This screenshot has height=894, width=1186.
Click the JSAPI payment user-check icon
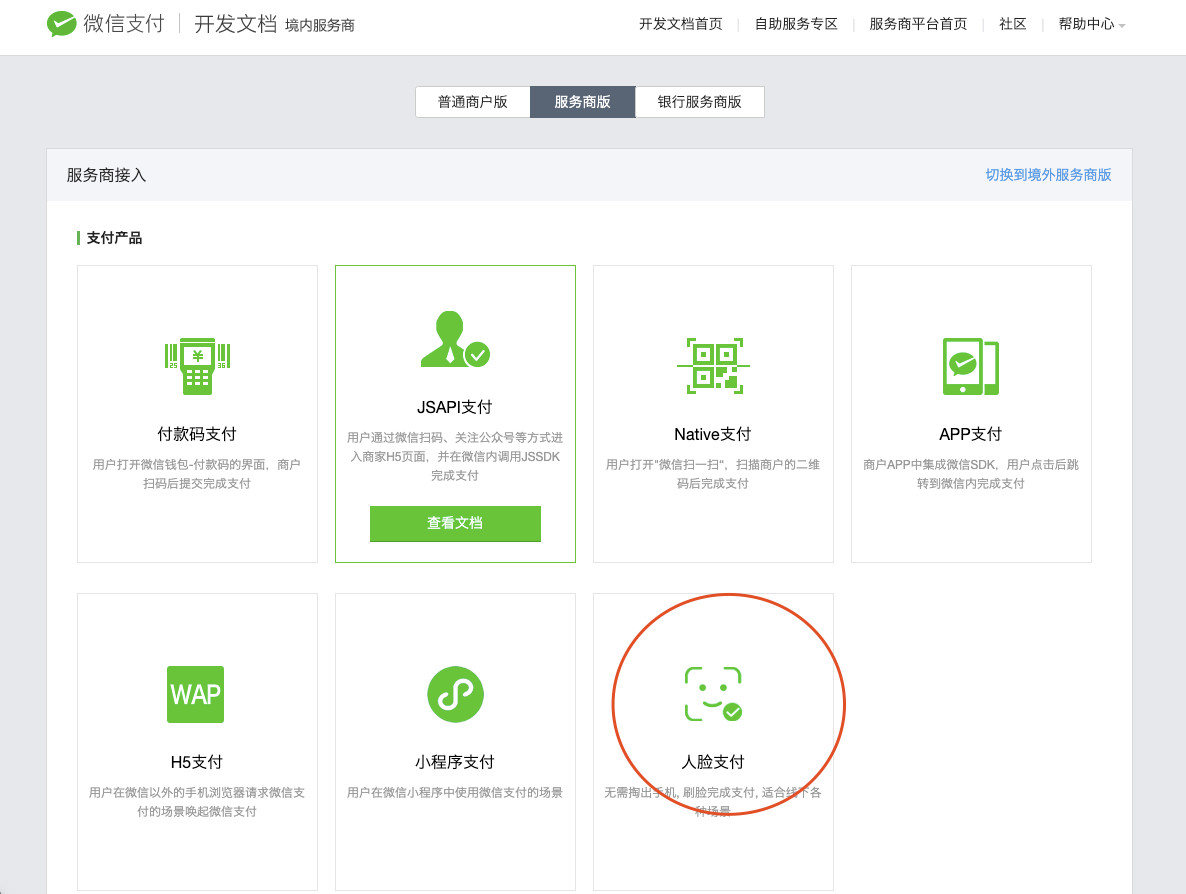[x=455, y=340]
